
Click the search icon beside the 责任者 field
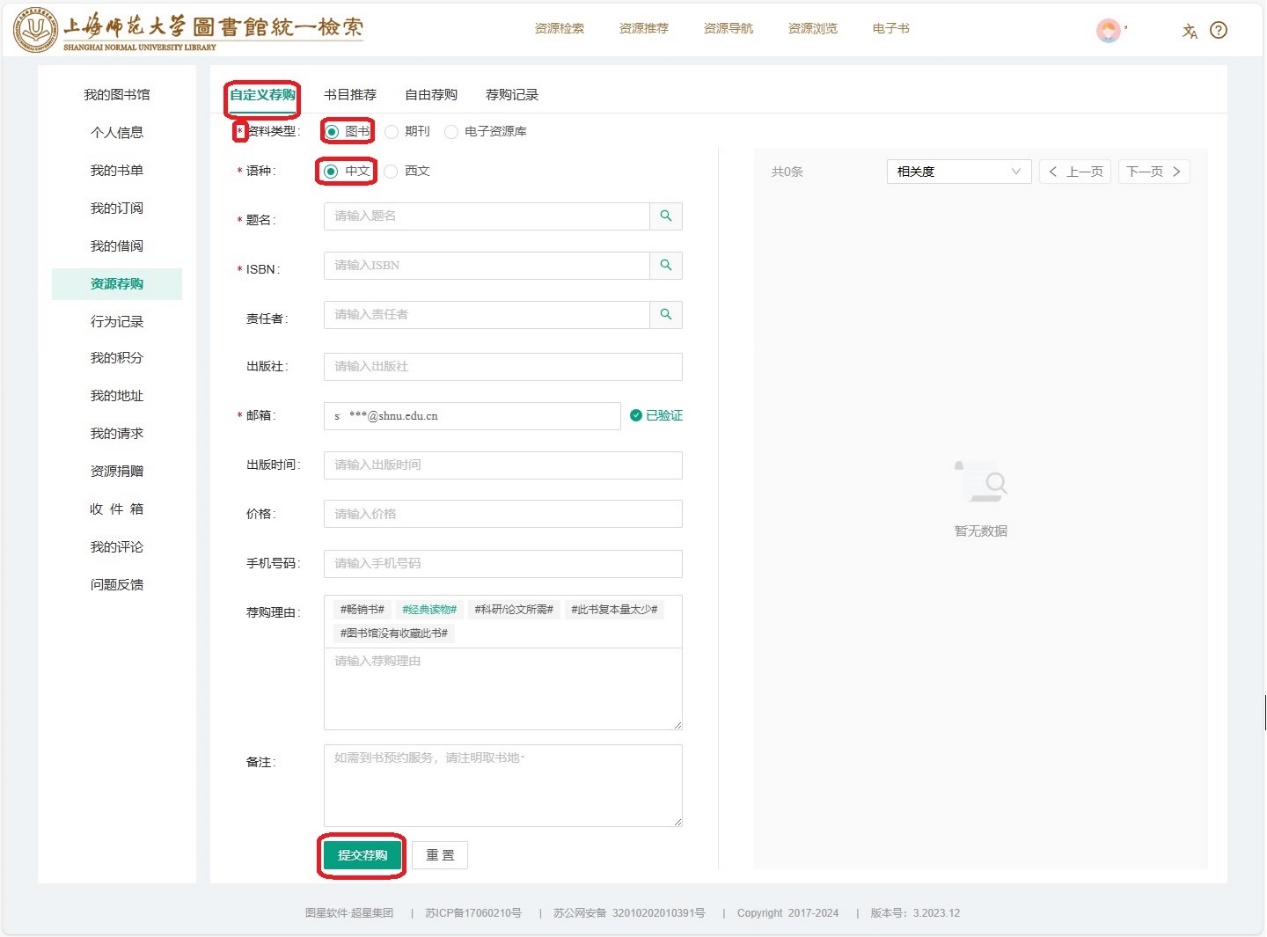pos(666,315)
